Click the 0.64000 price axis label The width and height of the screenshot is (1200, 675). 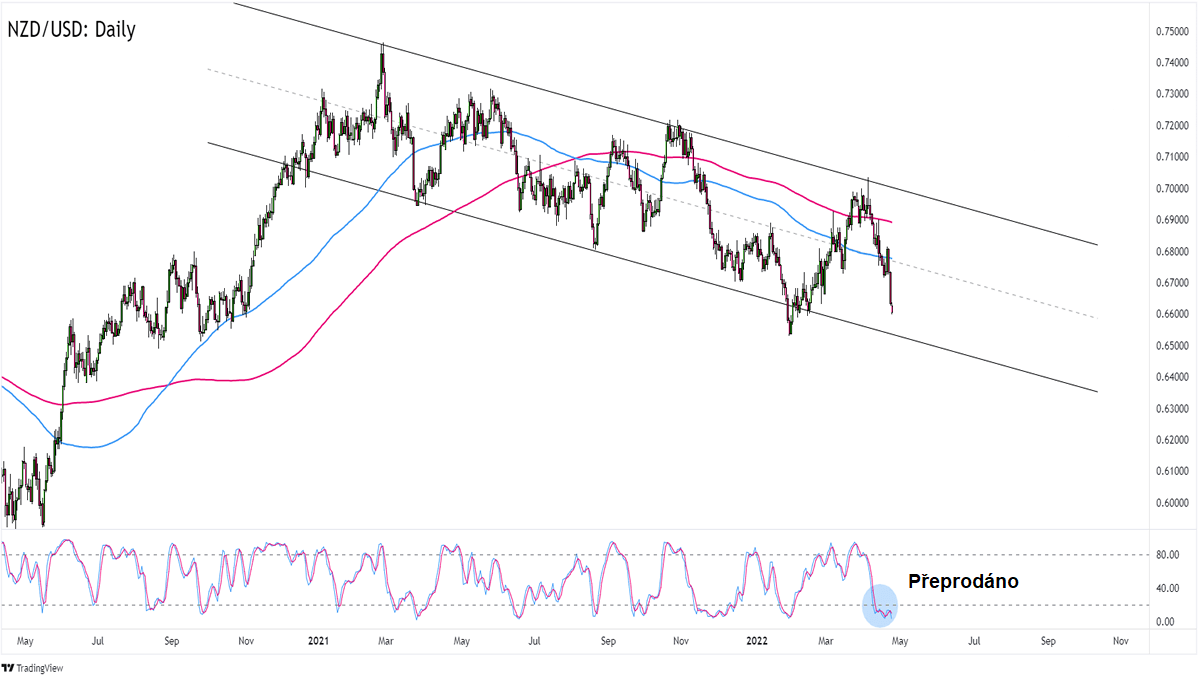point(1172,377)
